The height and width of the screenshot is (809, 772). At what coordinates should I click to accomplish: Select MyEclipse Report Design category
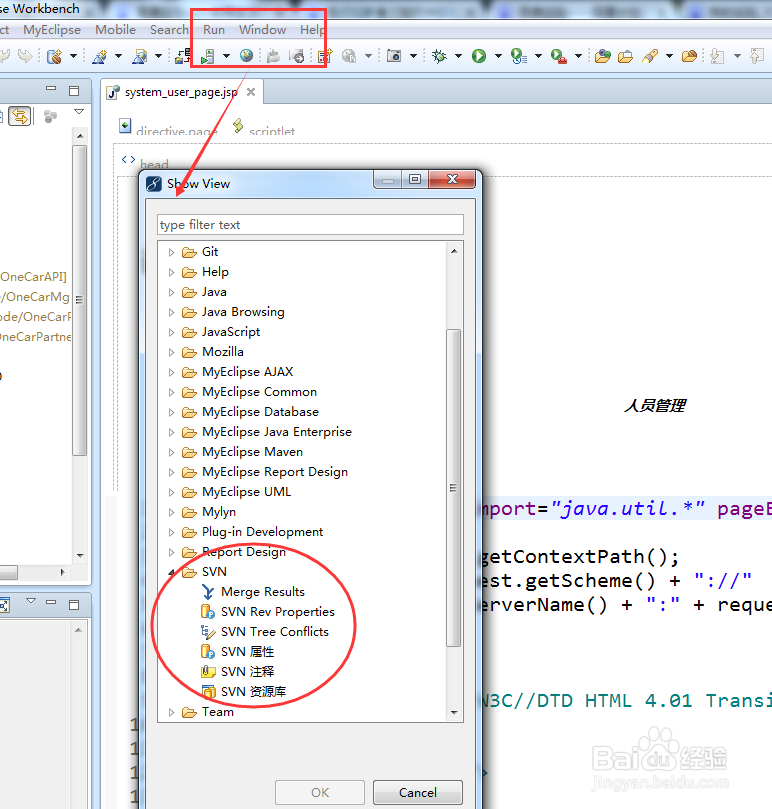[x=275, y=472]
